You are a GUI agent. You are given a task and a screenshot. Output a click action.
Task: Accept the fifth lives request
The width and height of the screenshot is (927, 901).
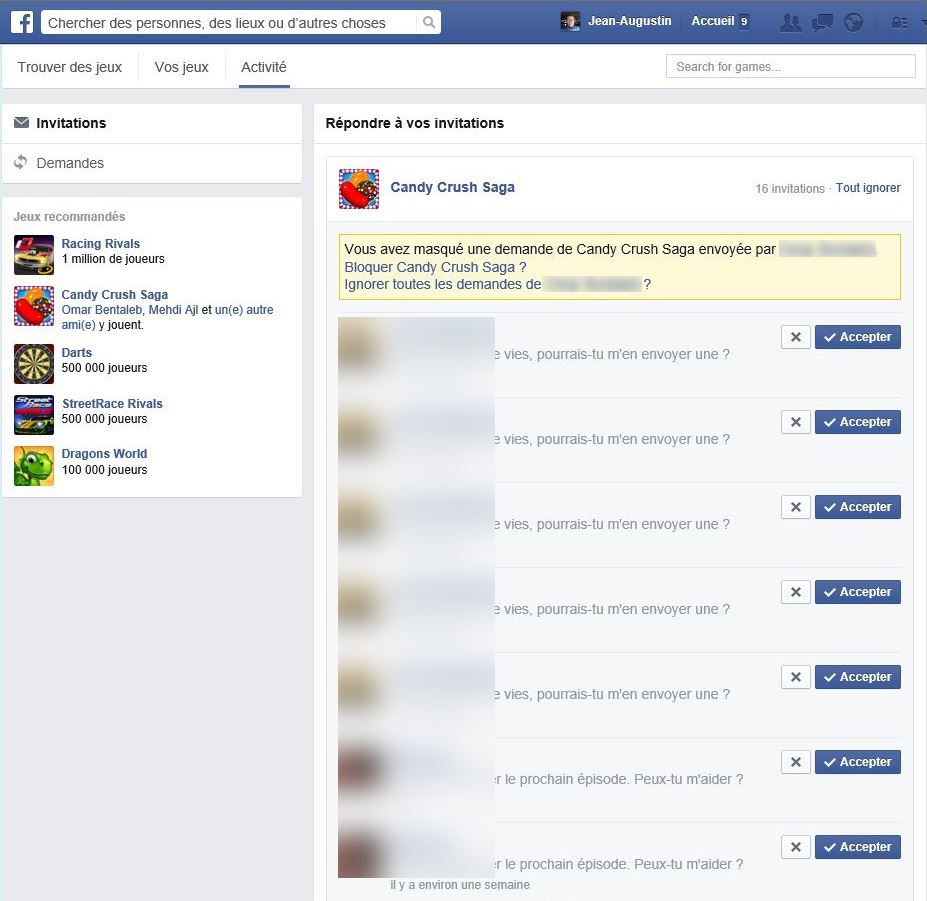point(858,677)
